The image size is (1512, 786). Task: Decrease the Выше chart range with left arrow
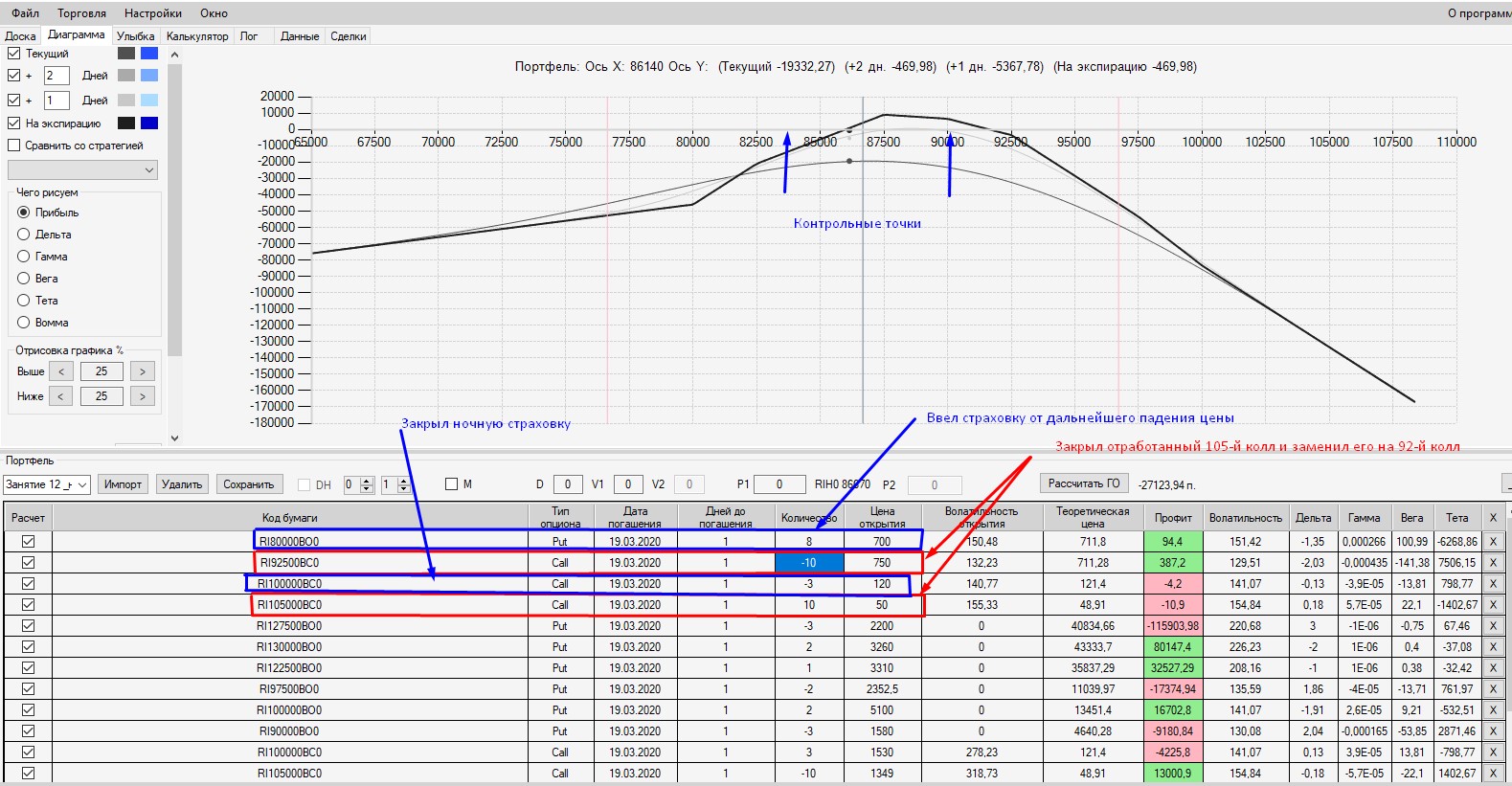pyautogui.click(x=61, y=371)
